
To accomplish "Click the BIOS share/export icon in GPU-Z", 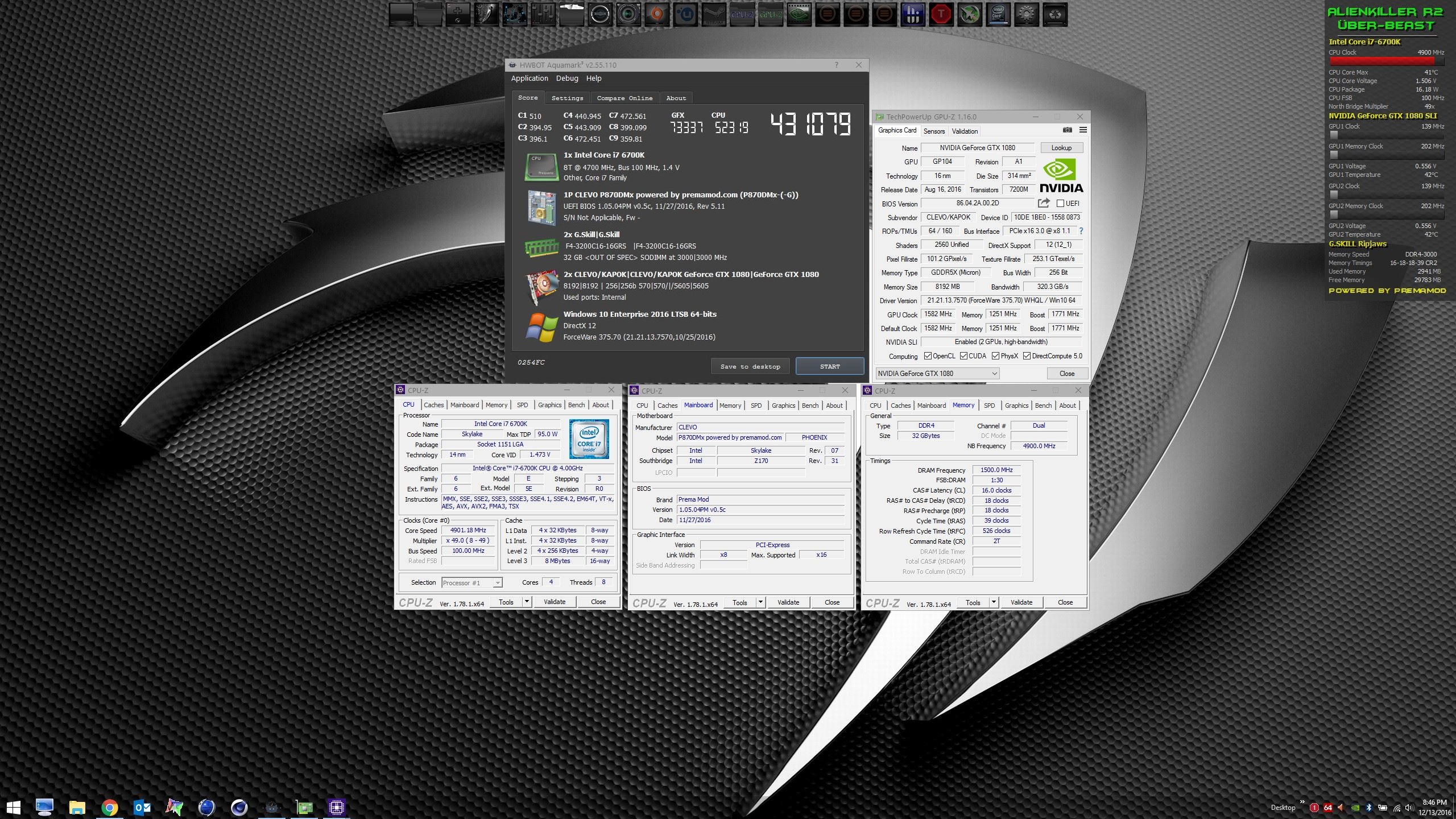I will coord(1044,203).
